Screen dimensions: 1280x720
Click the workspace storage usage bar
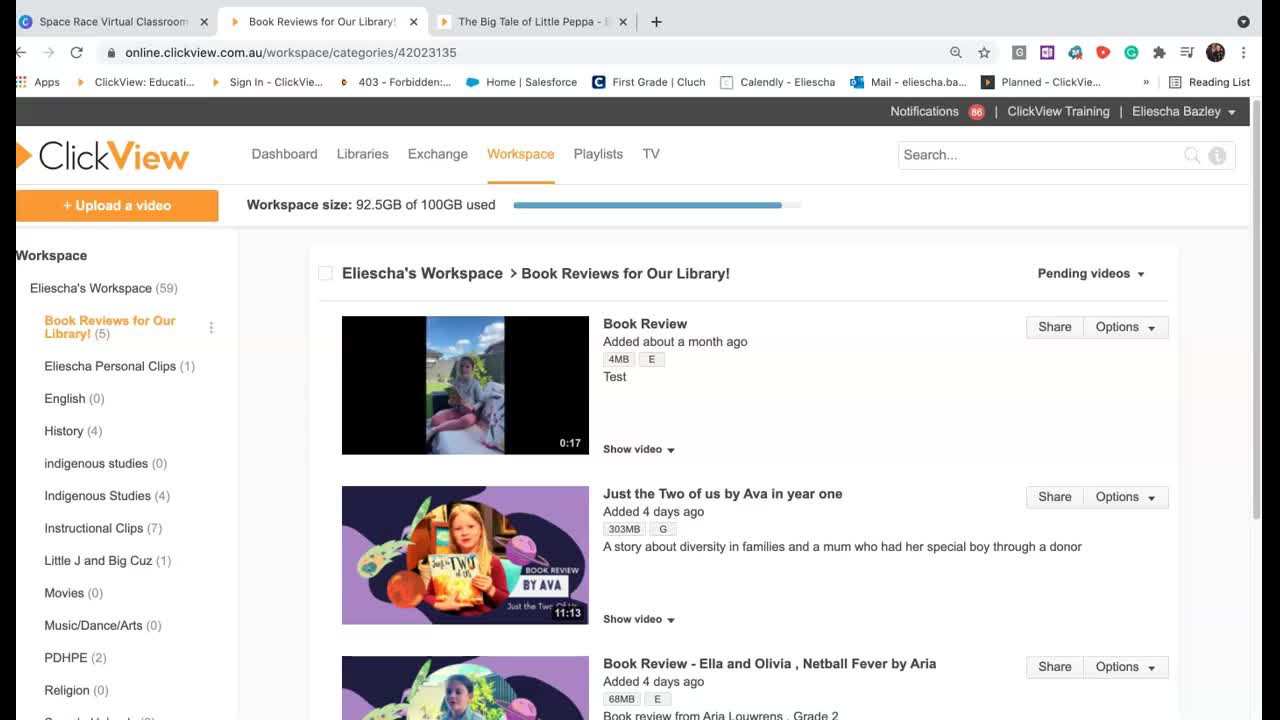pyautogui.click(x=657, y=205)
